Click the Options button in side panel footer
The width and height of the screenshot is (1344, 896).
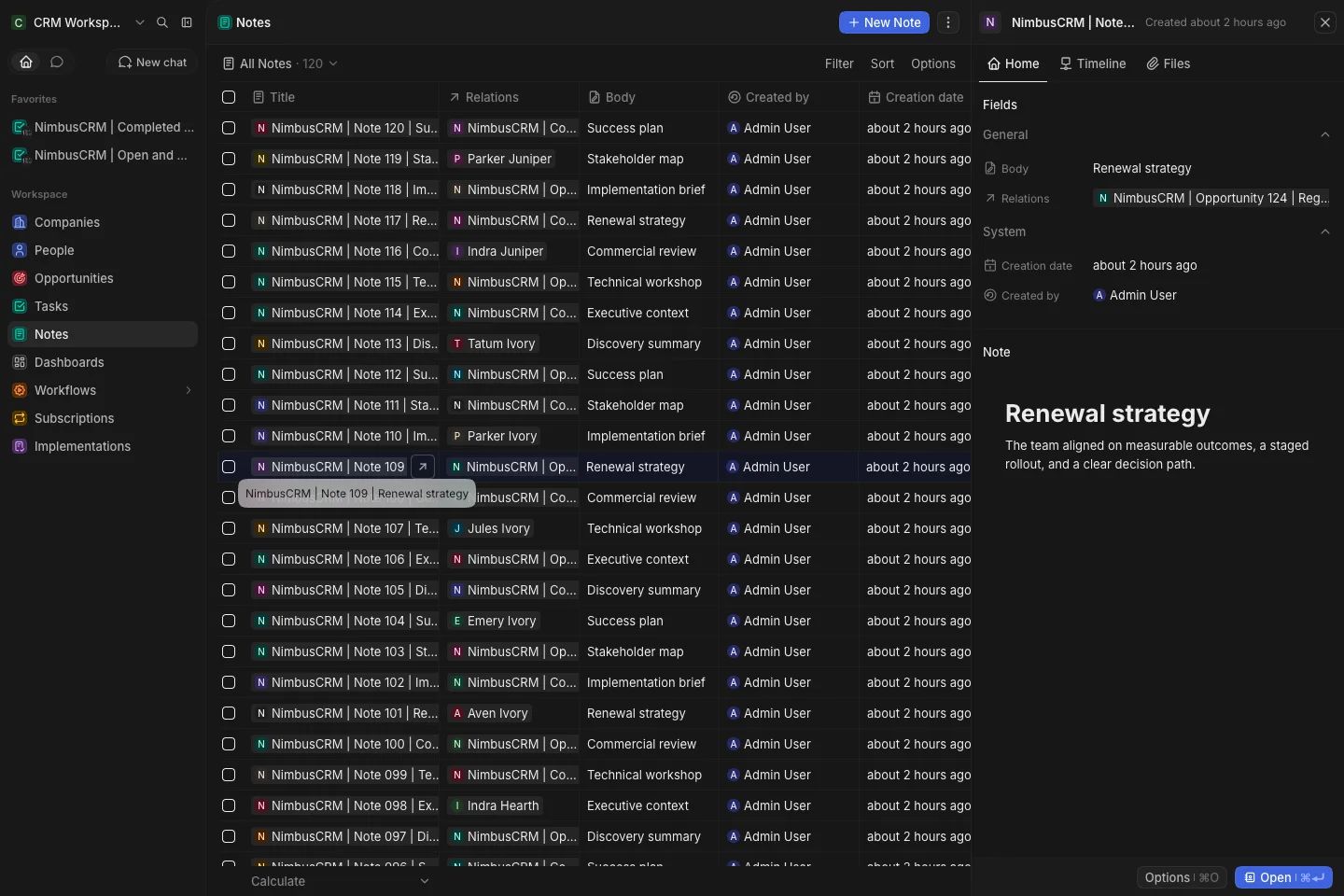click(x=1182, y=877)
